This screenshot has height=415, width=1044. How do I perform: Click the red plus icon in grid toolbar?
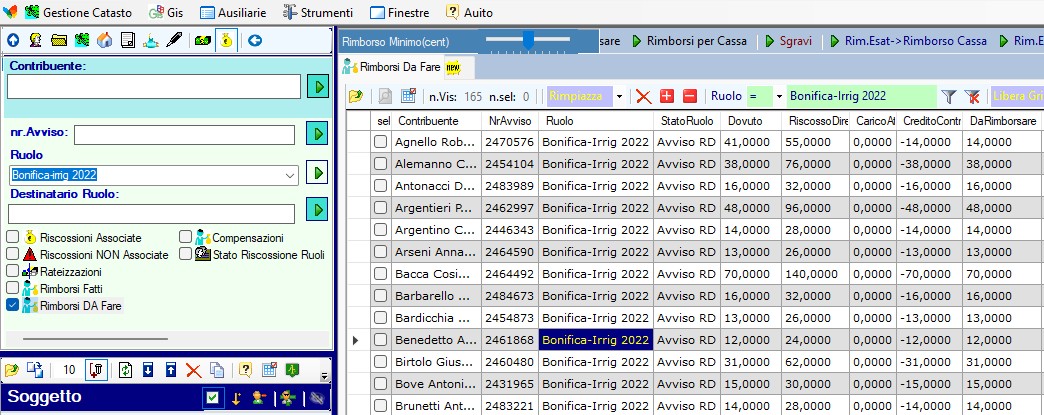click(667, 96)
